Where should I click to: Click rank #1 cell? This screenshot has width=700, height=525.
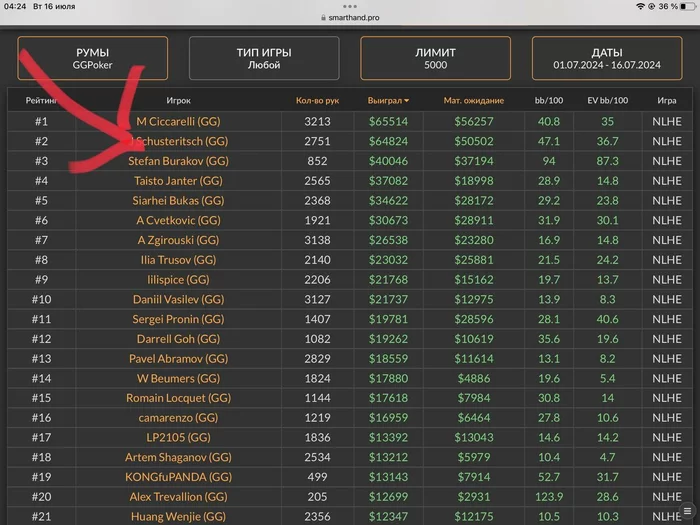coord(41,121)
